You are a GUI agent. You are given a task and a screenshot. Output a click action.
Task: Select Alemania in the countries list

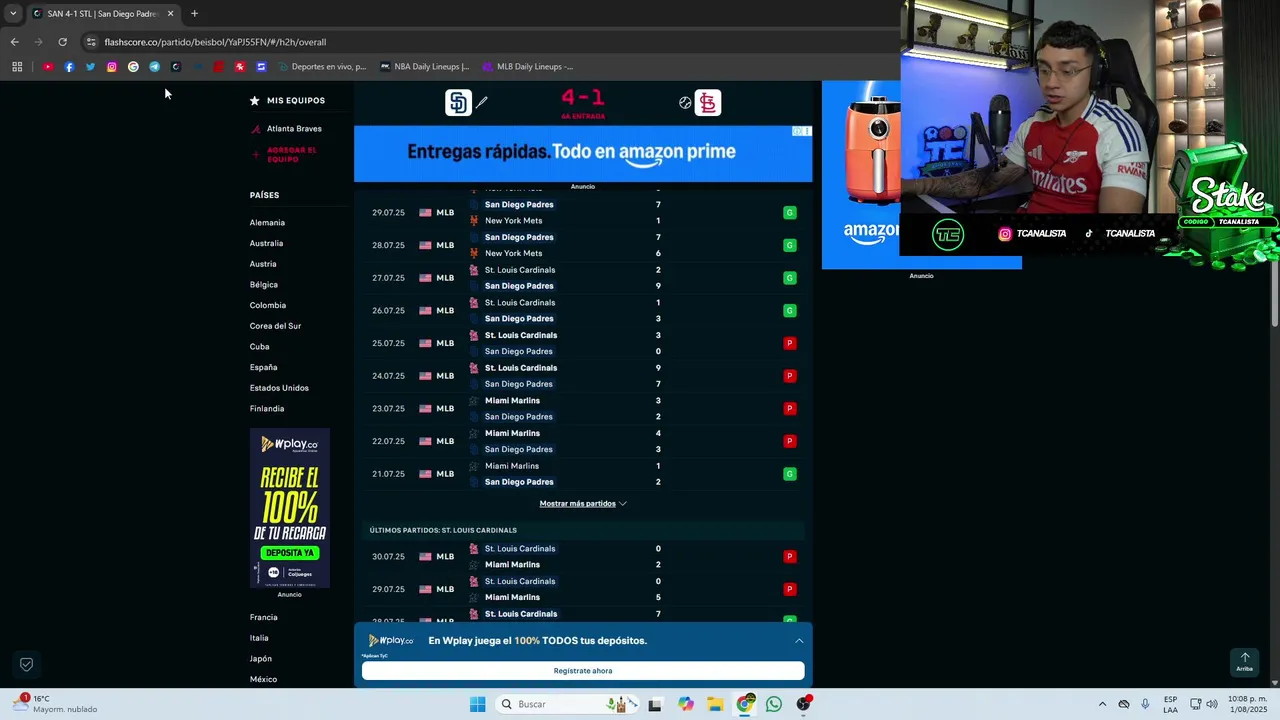[267, 222]
